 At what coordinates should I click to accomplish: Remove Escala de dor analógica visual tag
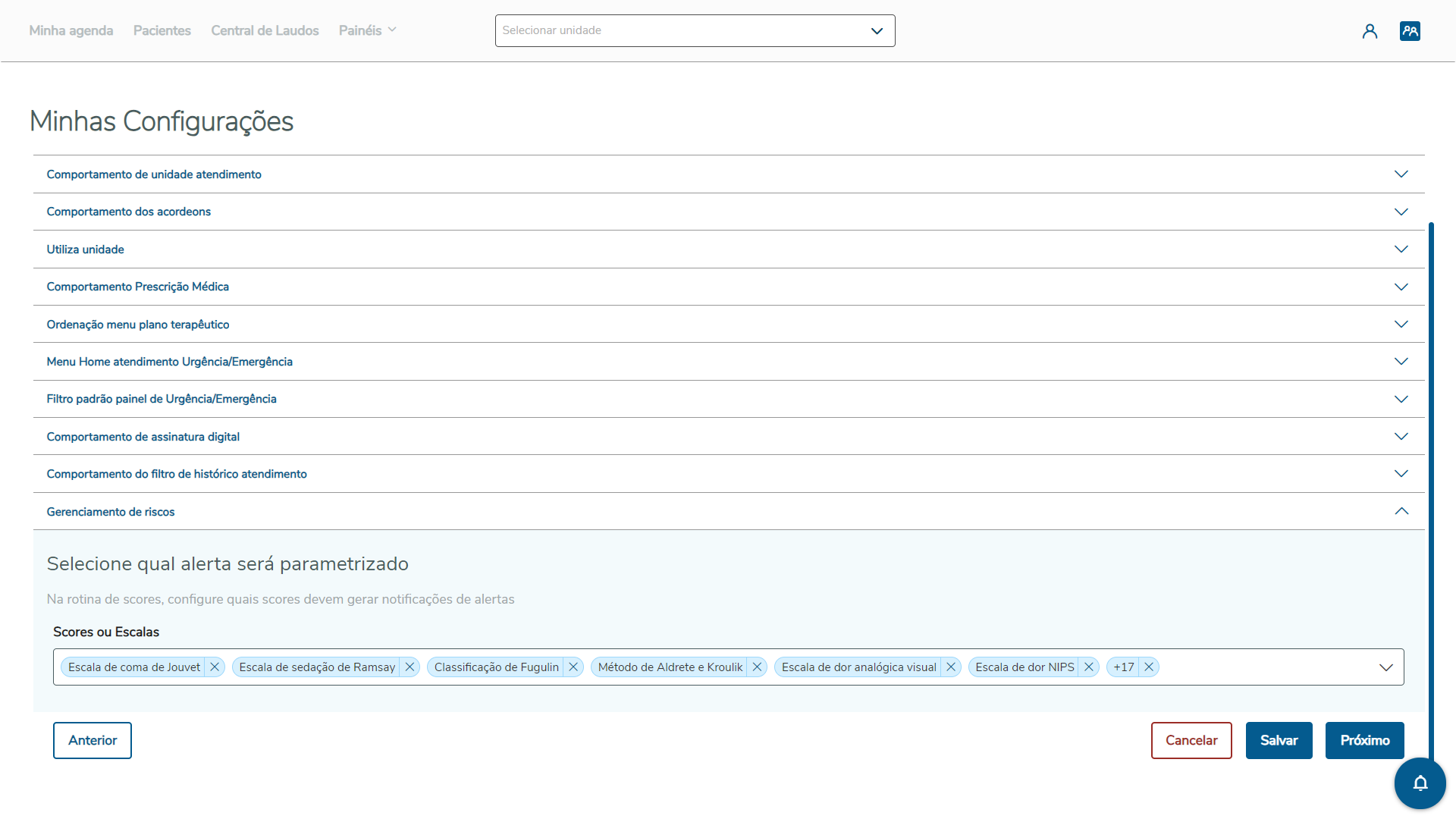951,667
